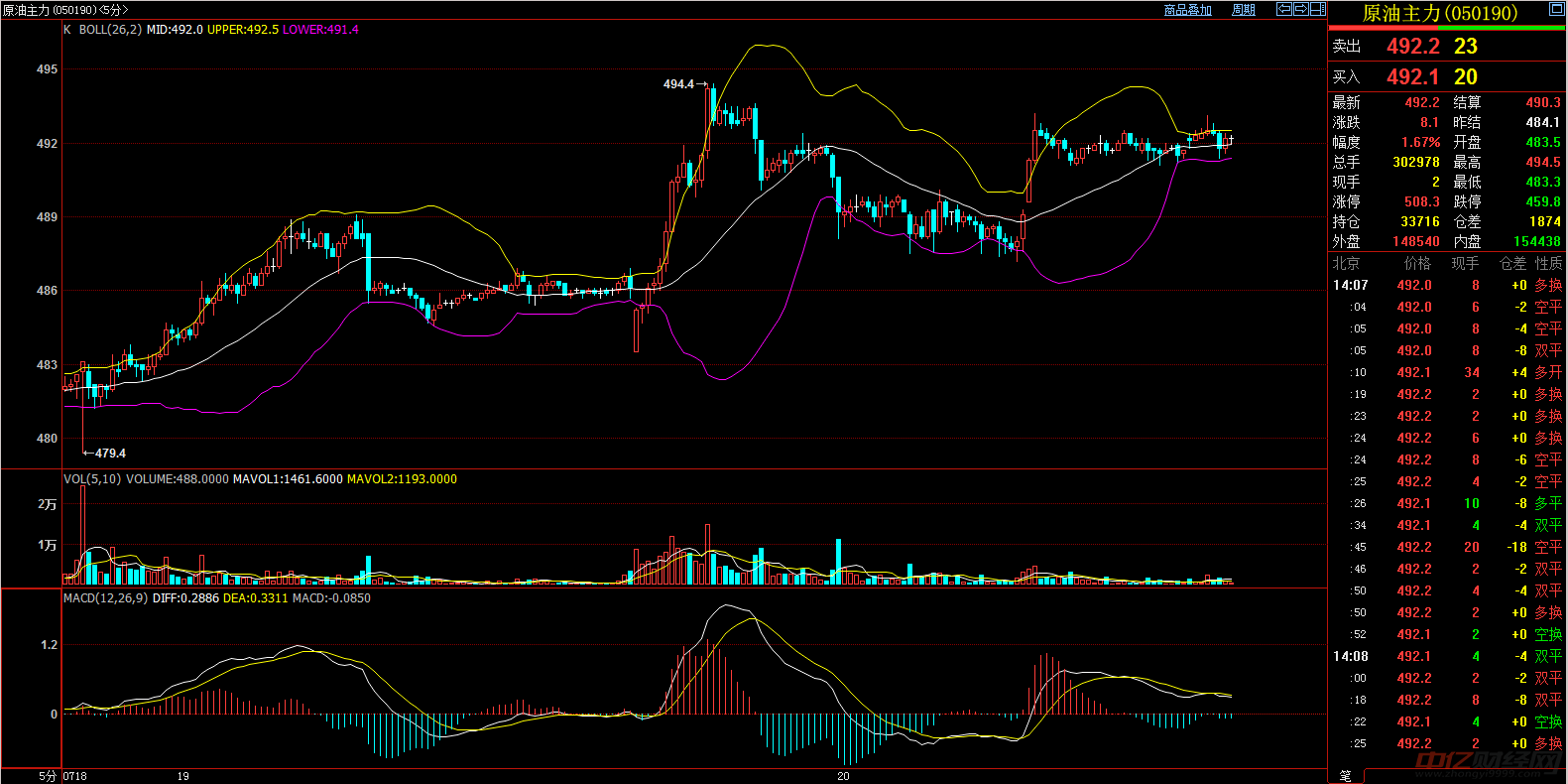Click the forward arrow navigation icon

[1300, 9]
